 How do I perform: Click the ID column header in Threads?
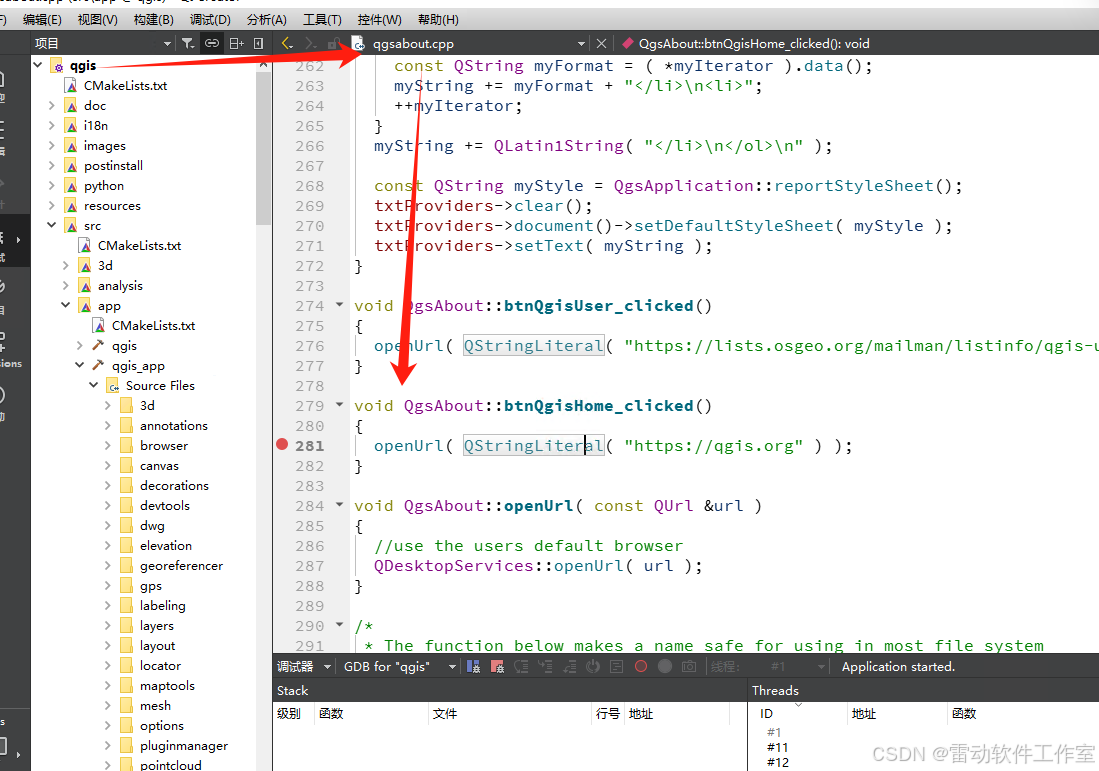(798, 714)
